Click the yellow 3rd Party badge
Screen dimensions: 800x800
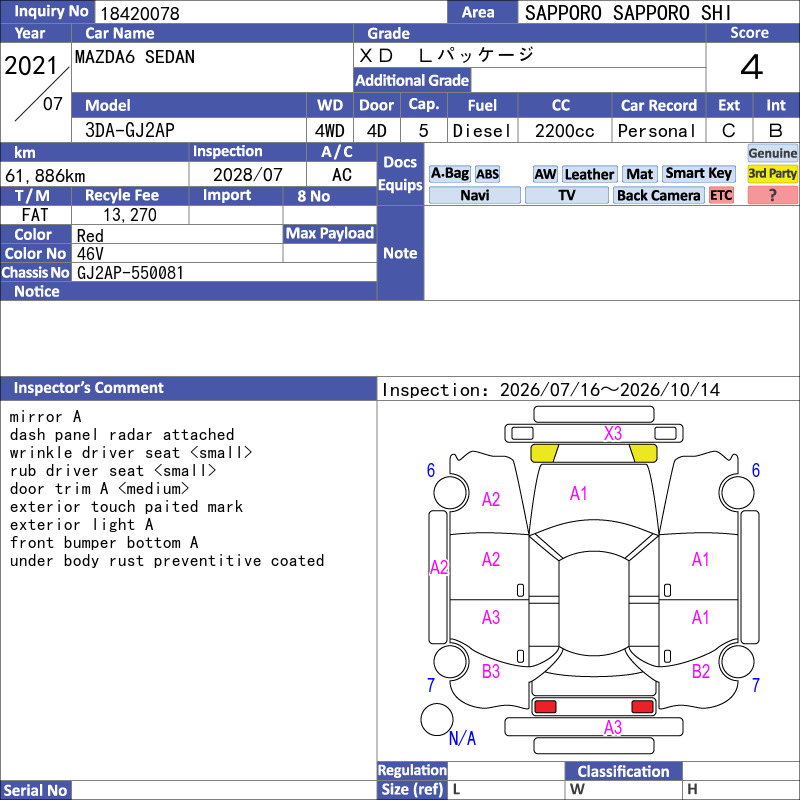pyautogui.click(x=772, y=174)
